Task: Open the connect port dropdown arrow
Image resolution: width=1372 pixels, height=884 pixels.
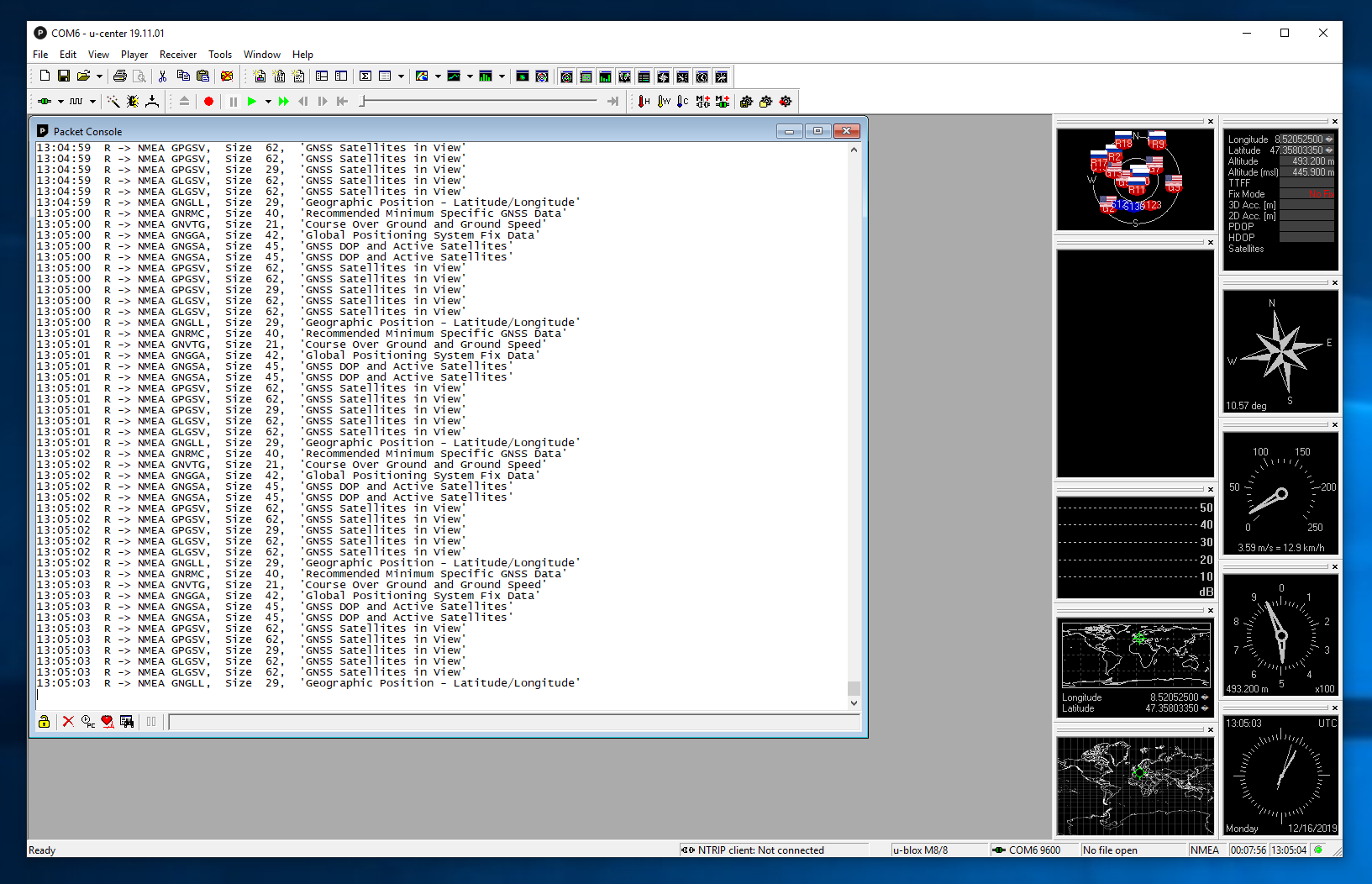Action: pyautogui.click(x=60, y=102)
